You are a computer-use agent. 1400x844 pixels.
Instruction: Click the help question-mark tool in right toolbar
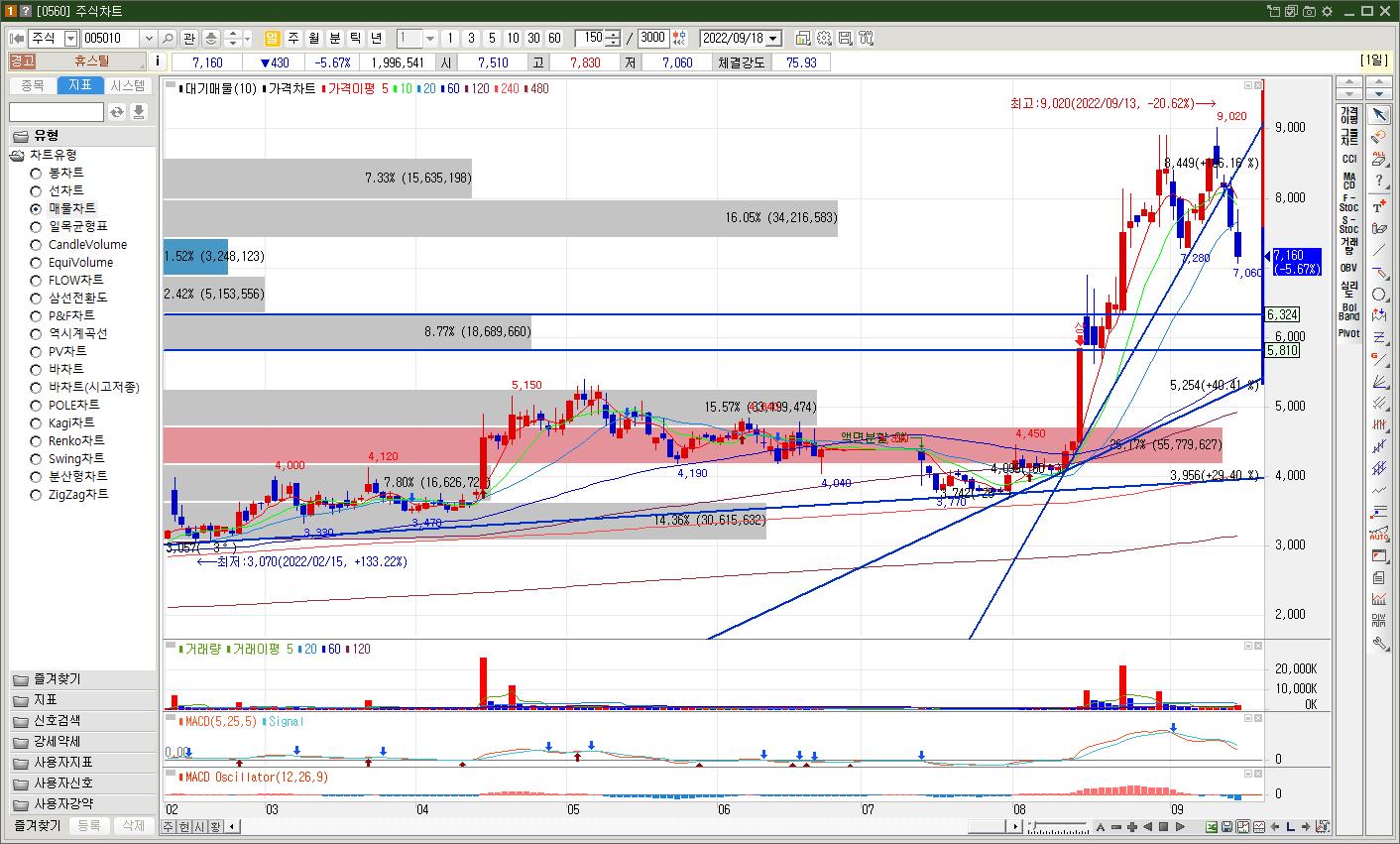coord(1379,181)
